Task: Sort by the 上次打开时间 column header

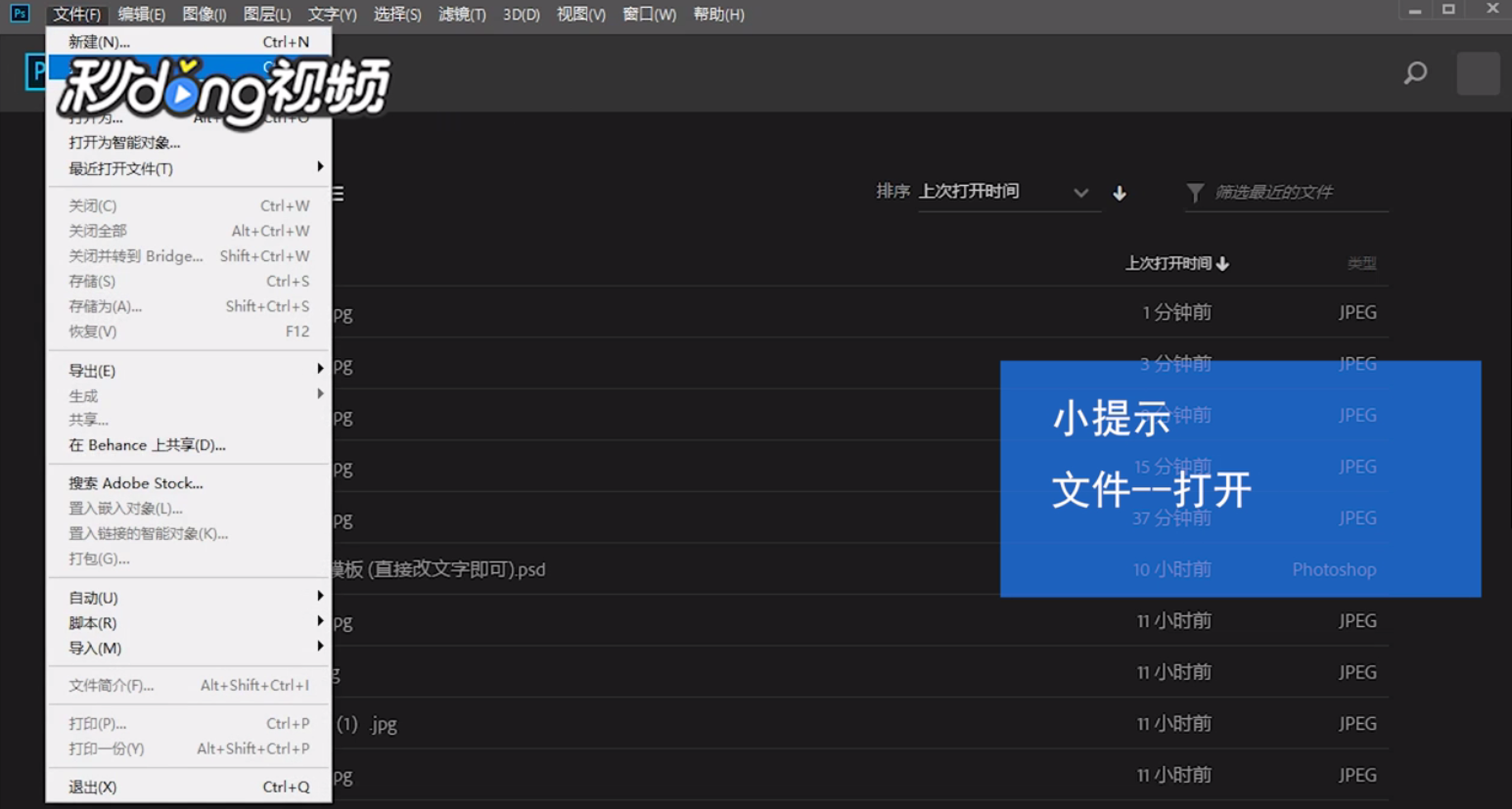Action: 1176,263
